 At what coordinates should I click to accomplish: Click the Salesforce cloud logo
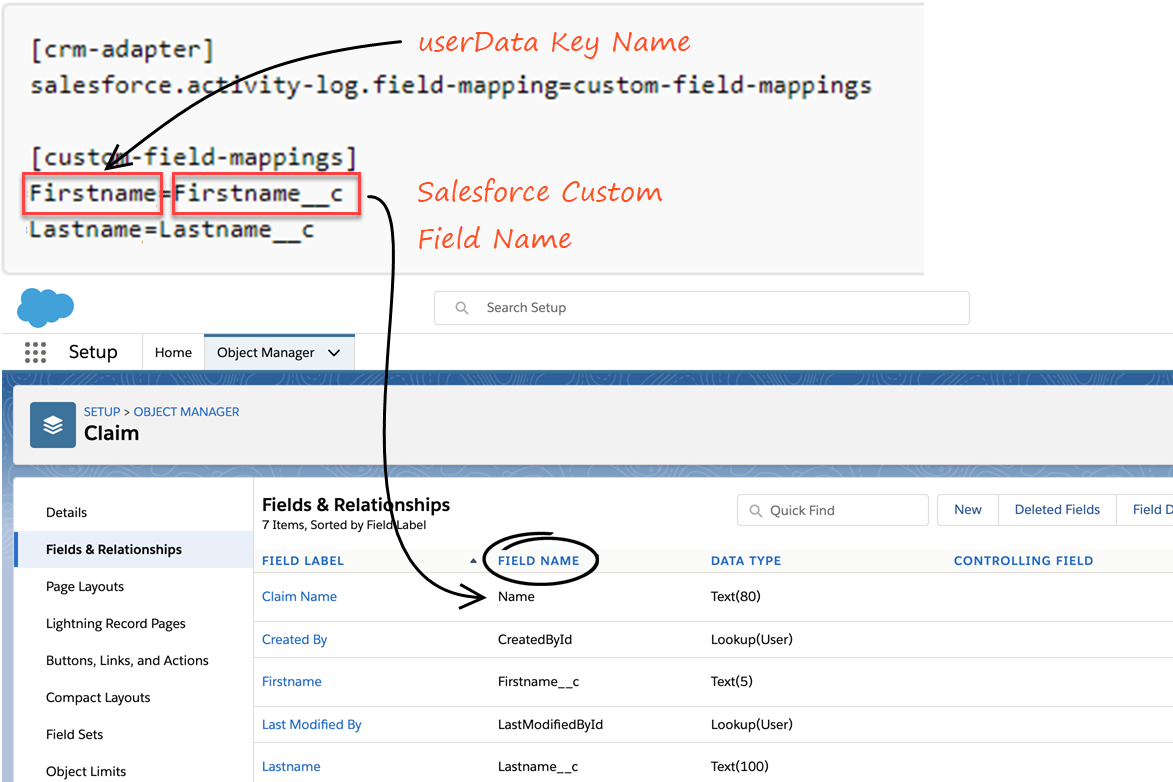(45, 307)
